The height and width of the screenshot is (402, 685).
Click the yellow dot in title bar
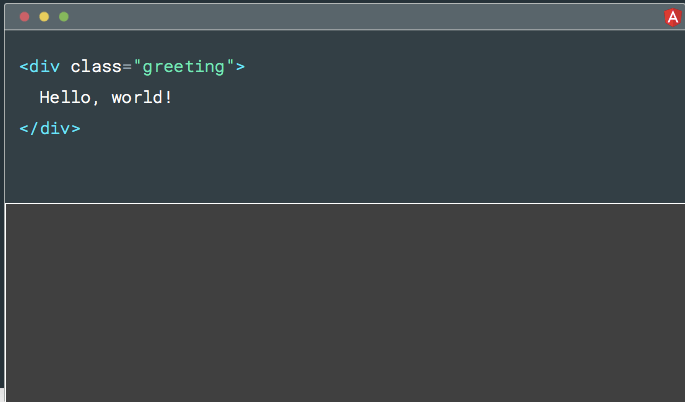(x=44, y=17)
